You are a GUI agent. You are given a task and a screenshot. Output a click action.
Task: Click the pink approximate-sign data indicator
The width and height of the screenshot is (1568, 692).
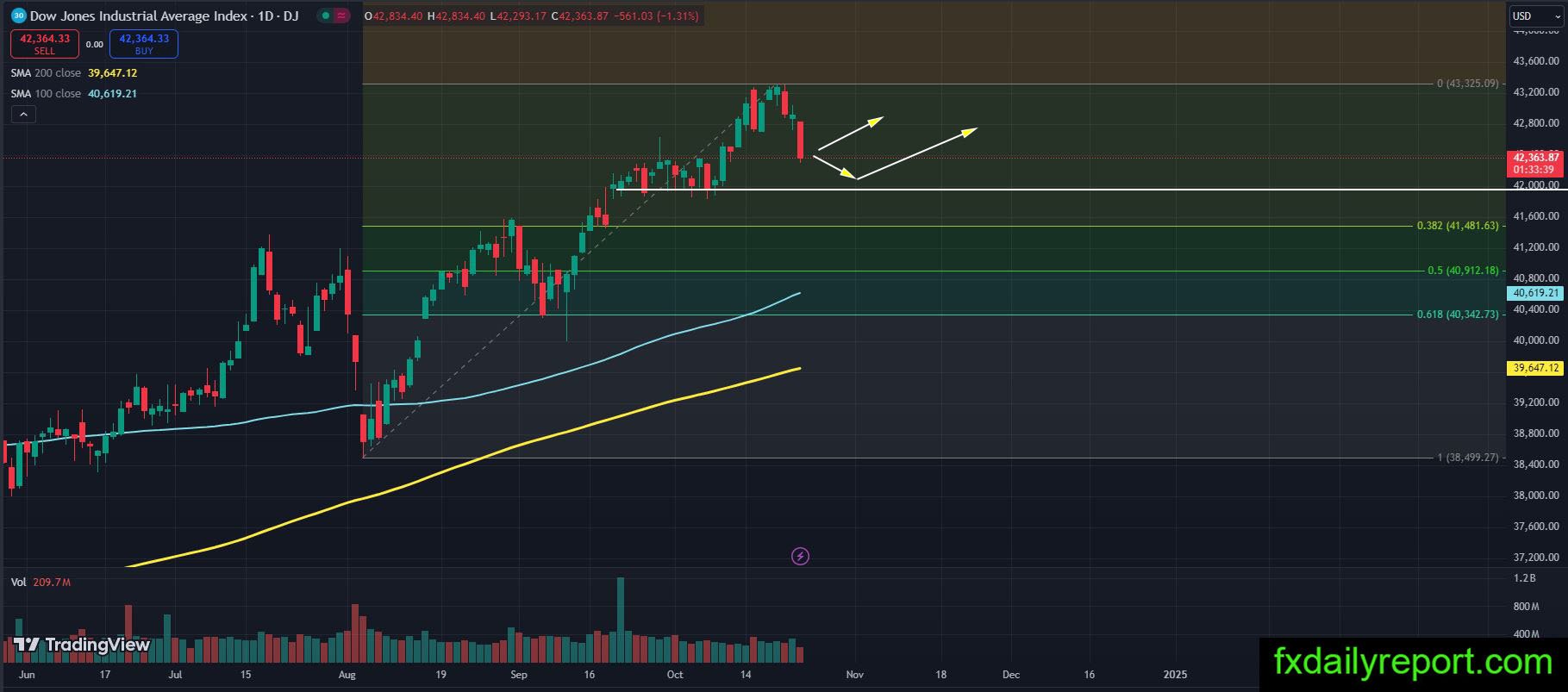342,16
